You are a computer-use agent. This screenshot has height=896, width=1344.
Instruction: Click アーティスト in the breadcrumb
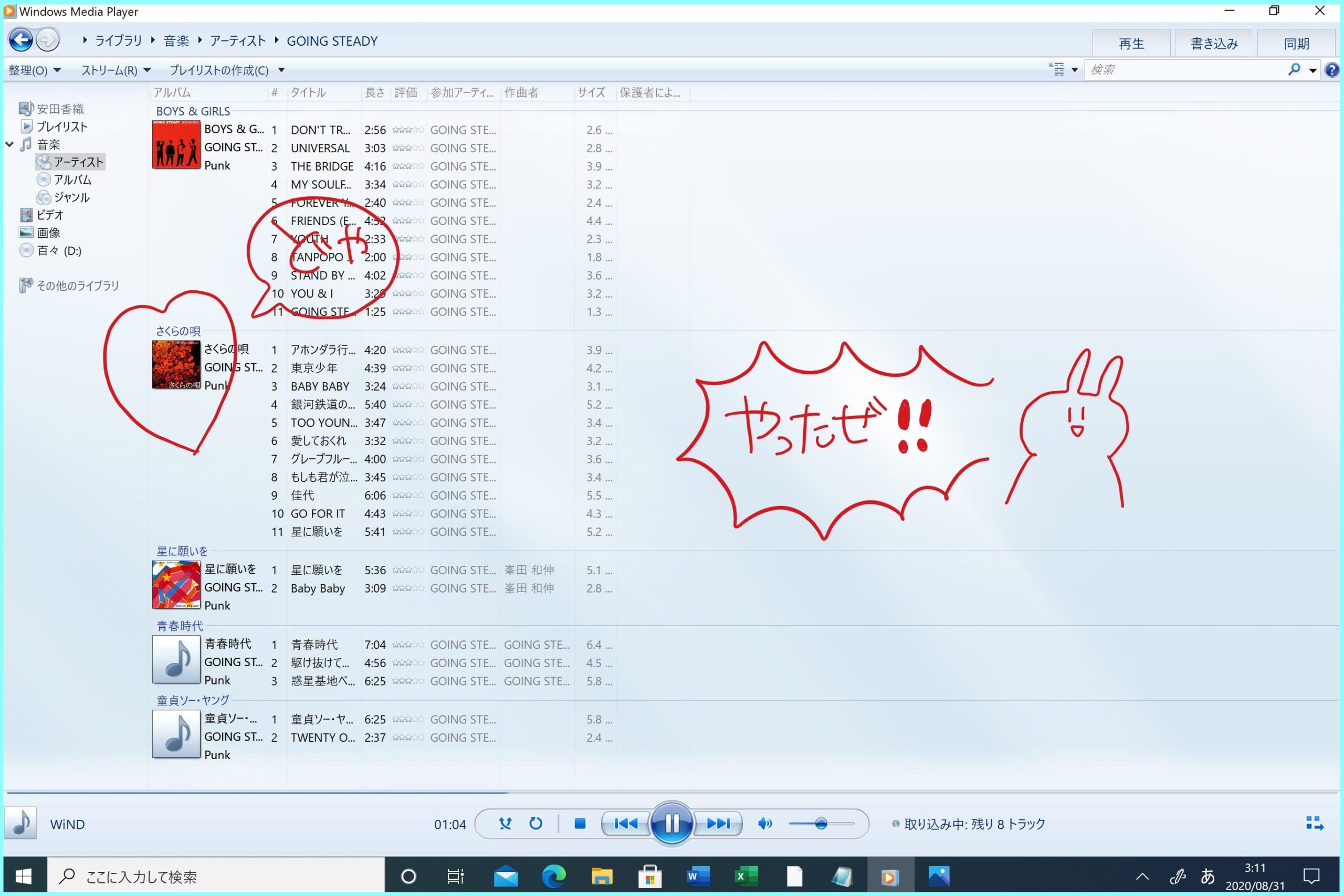[238, 40]
